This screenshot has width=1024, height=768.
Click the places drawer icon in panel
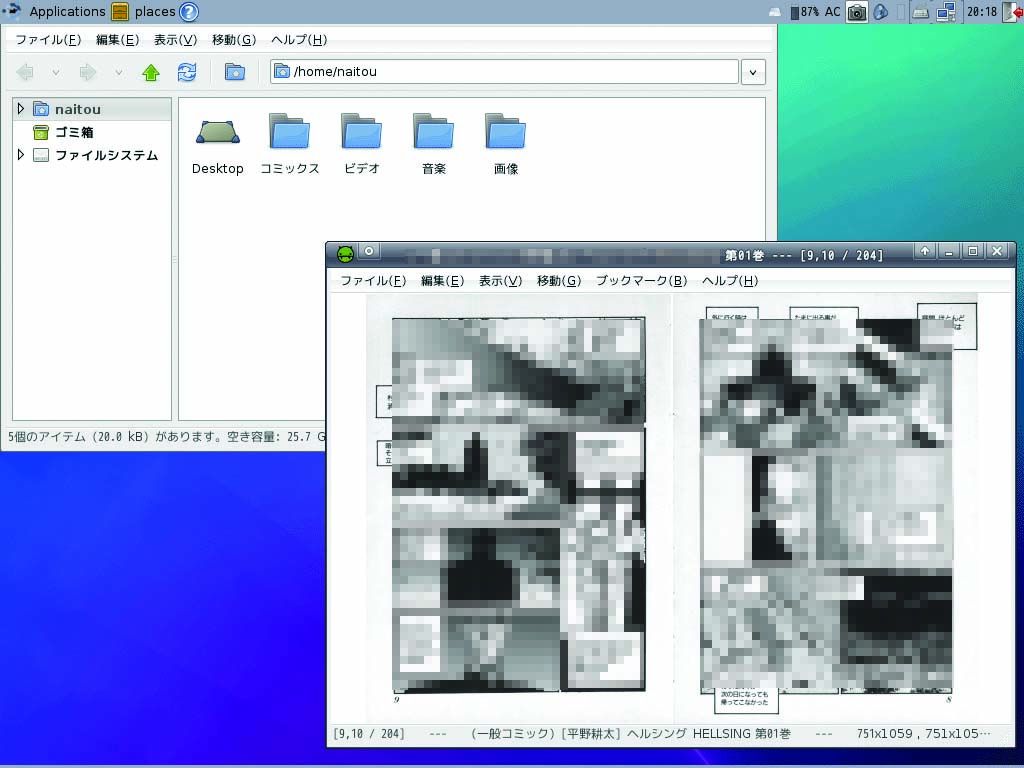coord(120,11)
